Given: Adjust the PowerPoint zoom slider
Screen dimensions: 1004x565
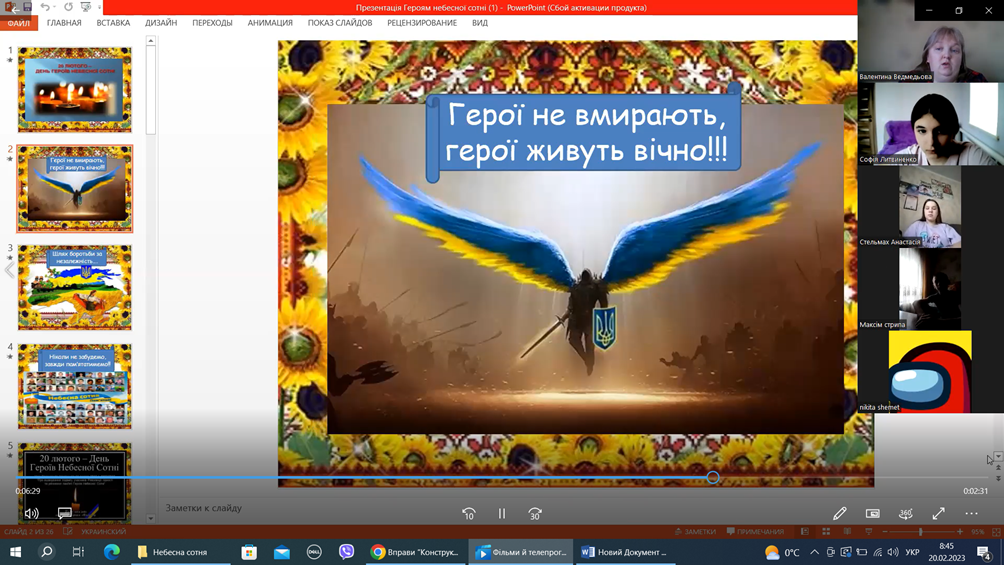Looking at the screenshot, I should pyautogui.click(x=921, y=532).
